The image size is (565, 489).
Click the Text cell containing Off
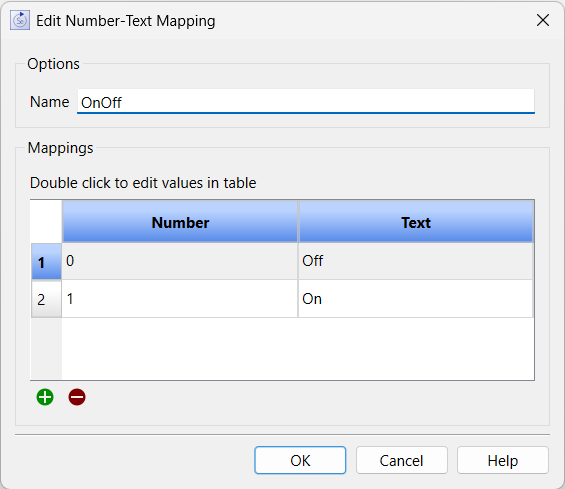click(415, 261)
